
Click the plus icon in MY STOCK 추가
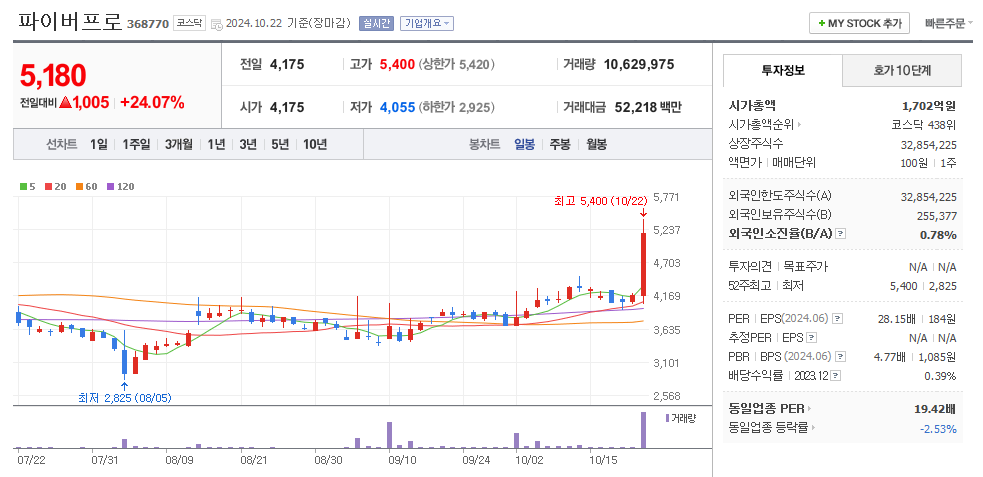[x=821, y=24]
